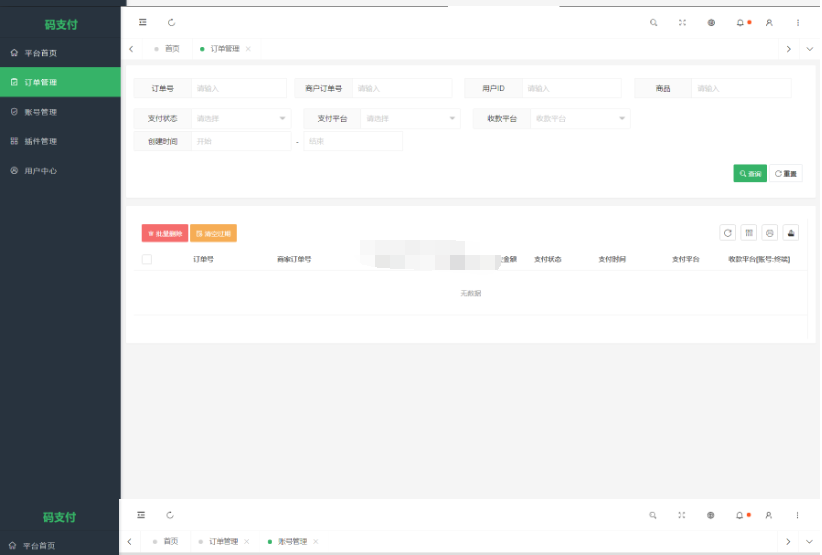This screenshot has width=822, height=555.
Task: Click the 码支付 logo in upper sidebar
Action: point(61,24)
